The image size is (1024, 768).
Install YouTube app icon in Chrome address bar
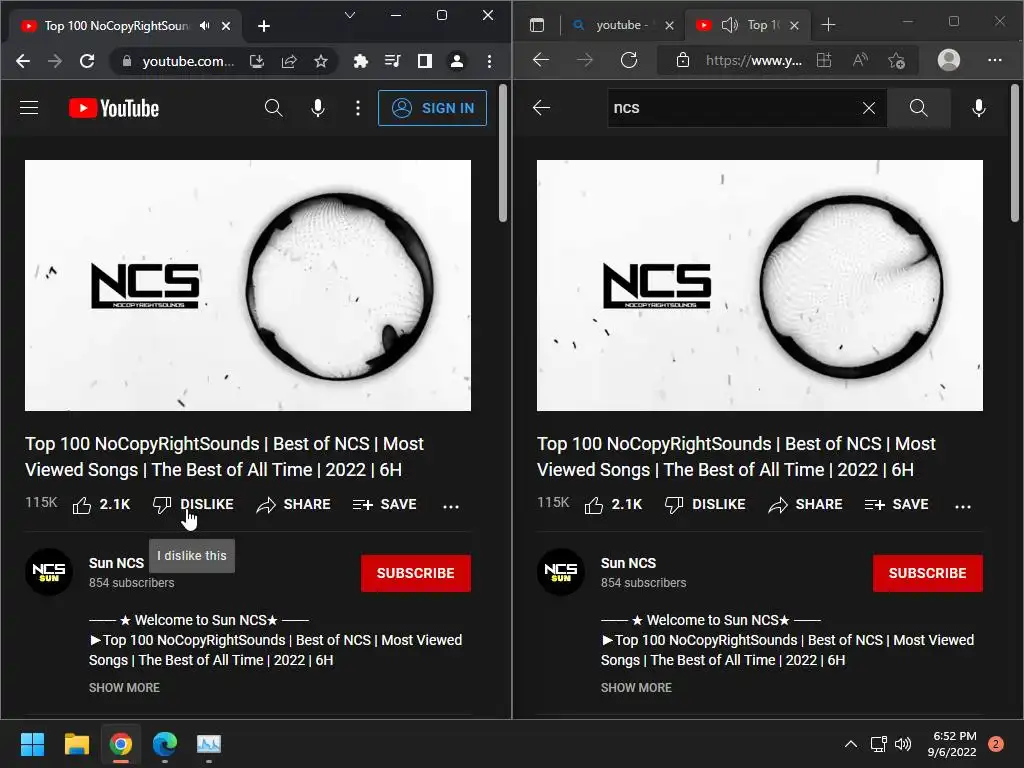[x=257, y=61]
